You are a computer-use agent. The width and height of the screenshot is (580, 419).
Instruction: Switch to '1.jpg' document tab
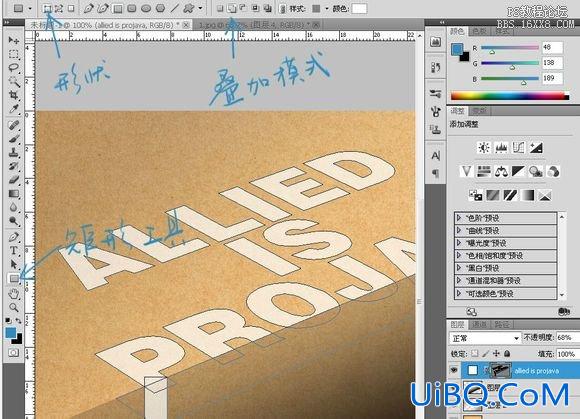pyautogui.click(x=256, y=25)
